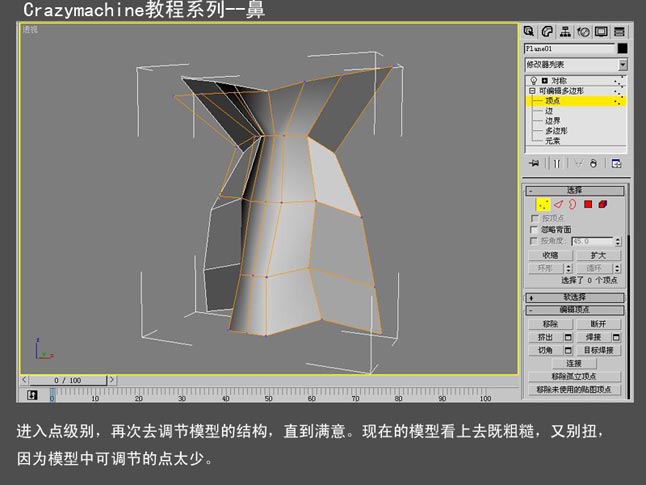The image size is (646, 485).
Task: Click the 循环 spinner arrows
Action: (617, 269)
